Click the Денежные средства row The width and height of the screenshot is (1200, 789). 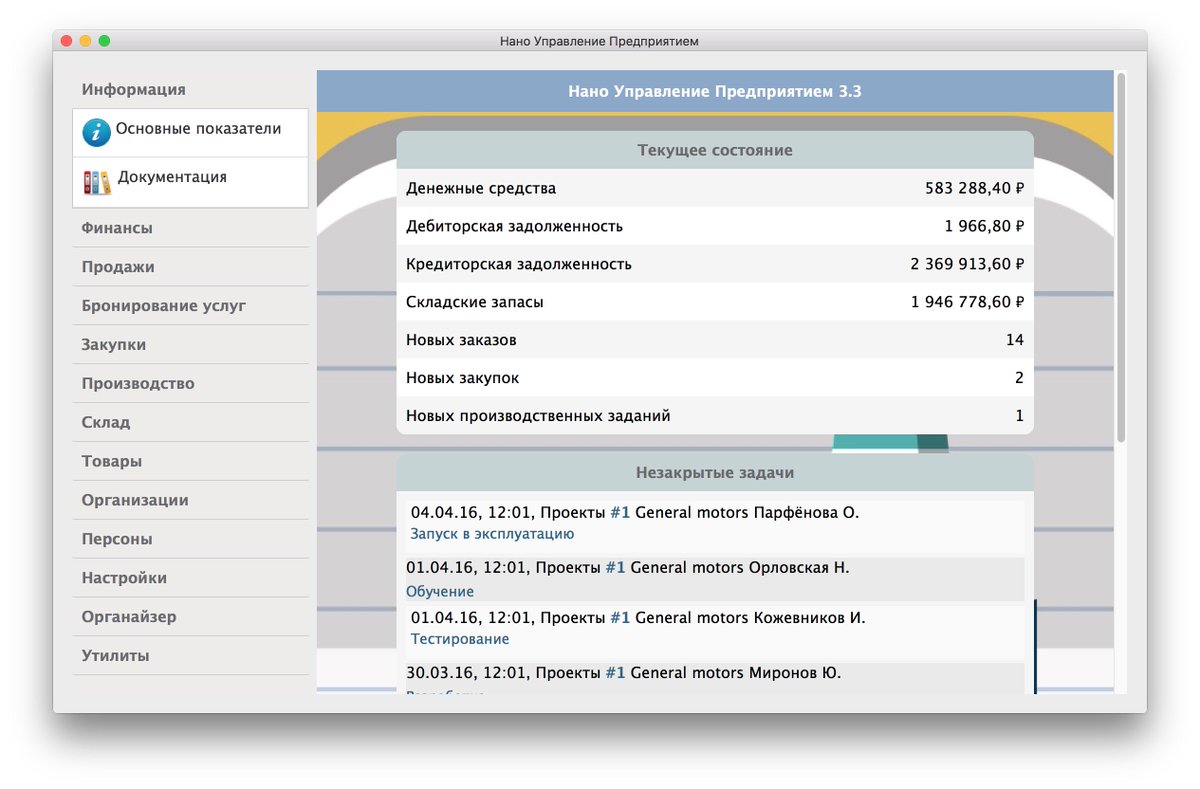(715, 188)
